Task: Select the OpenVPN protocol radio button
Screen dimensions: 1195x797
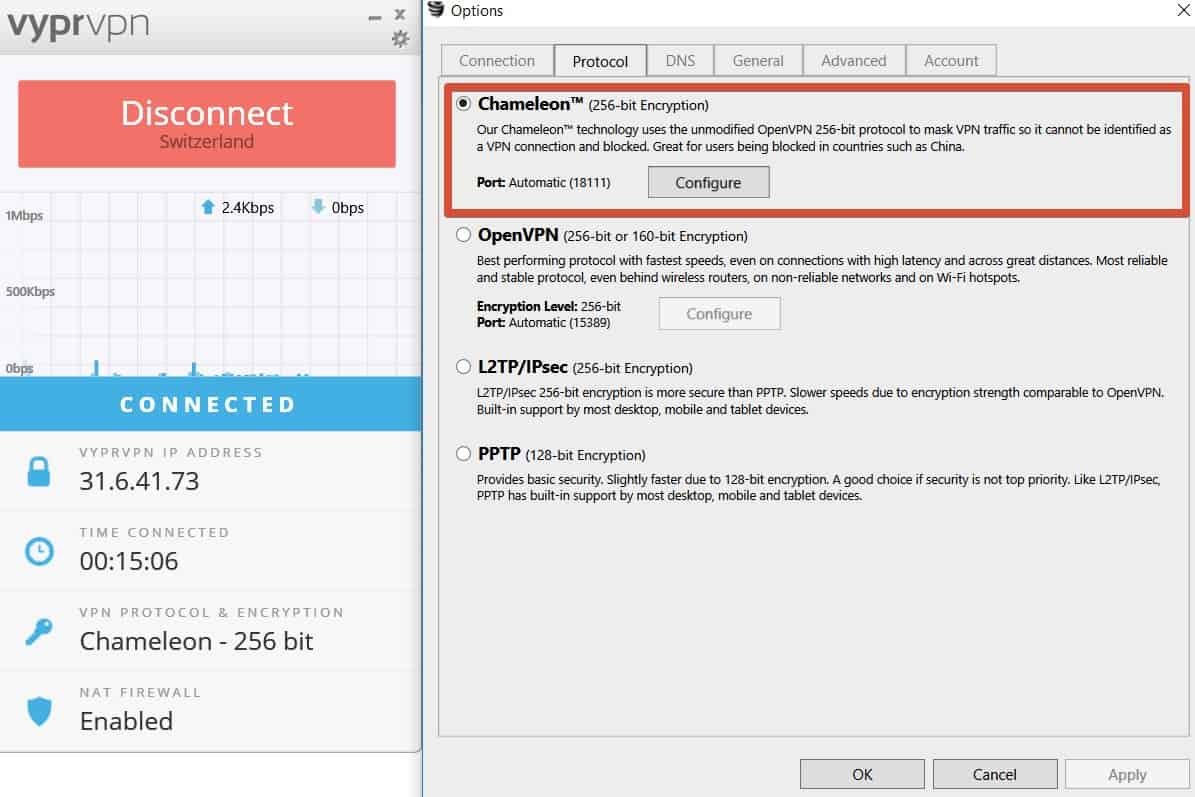Action: (463, 235)
